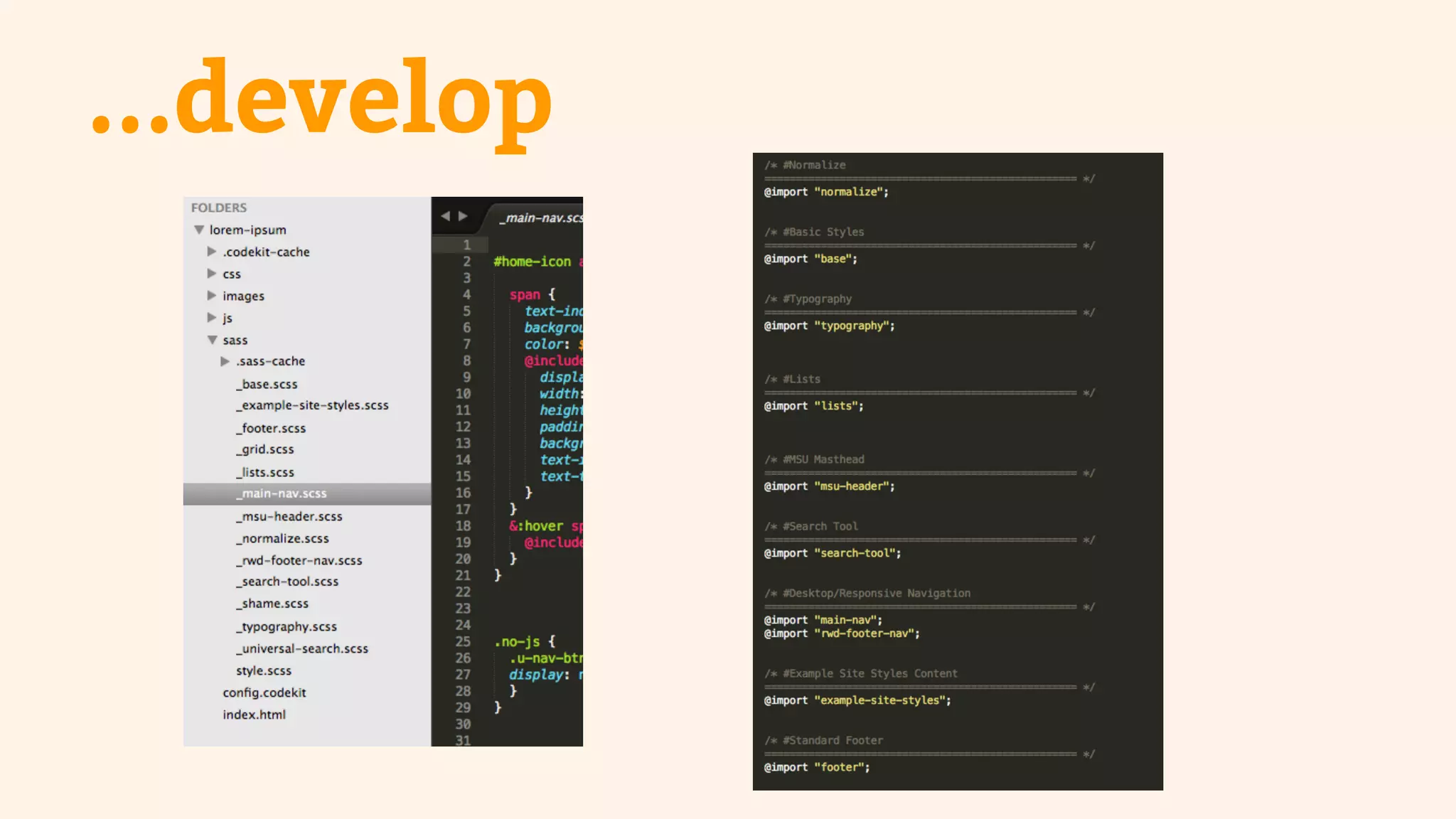Image resolution: width=1456 pixels, height=819 pixels.
Task: Expand the css folder arrow
Action: [211, 274]
